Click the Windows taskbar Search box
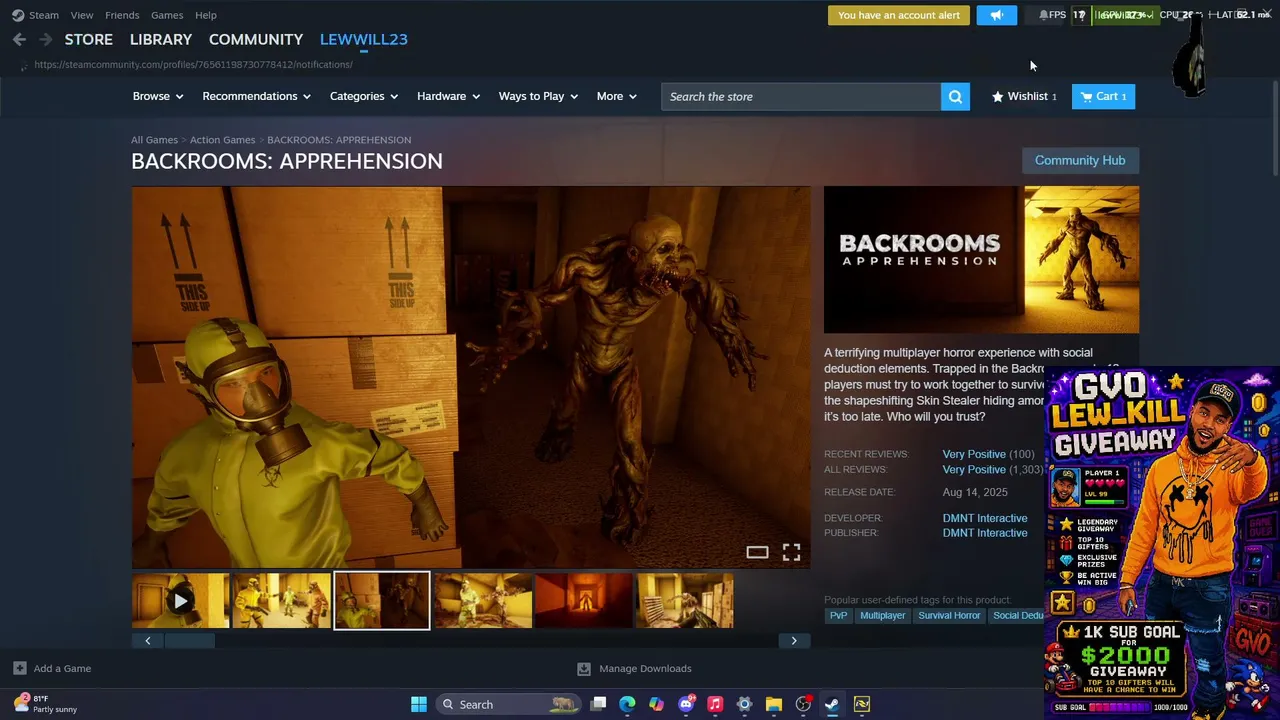The height and width of the screenshot is (720, 1280). pos(509,704)
